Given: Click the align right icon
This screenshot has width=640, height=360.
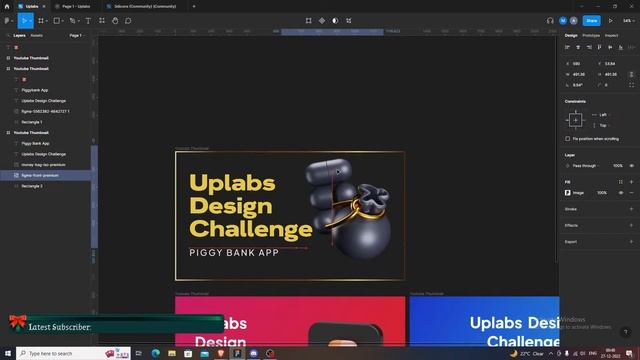Looking at the screenshot, I should pos(589,48).
